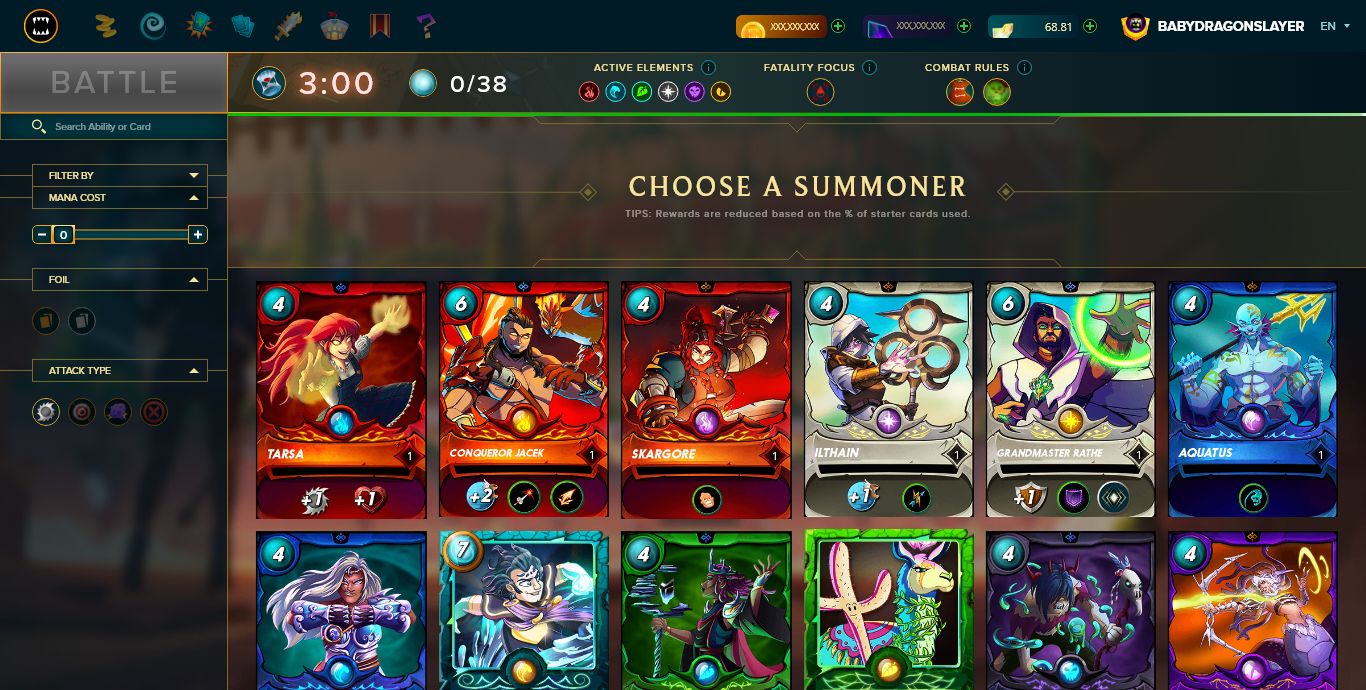Open the card collection icon in the top navigation
This screenshot has height=690, width=1366.
(x=243, y=26)
